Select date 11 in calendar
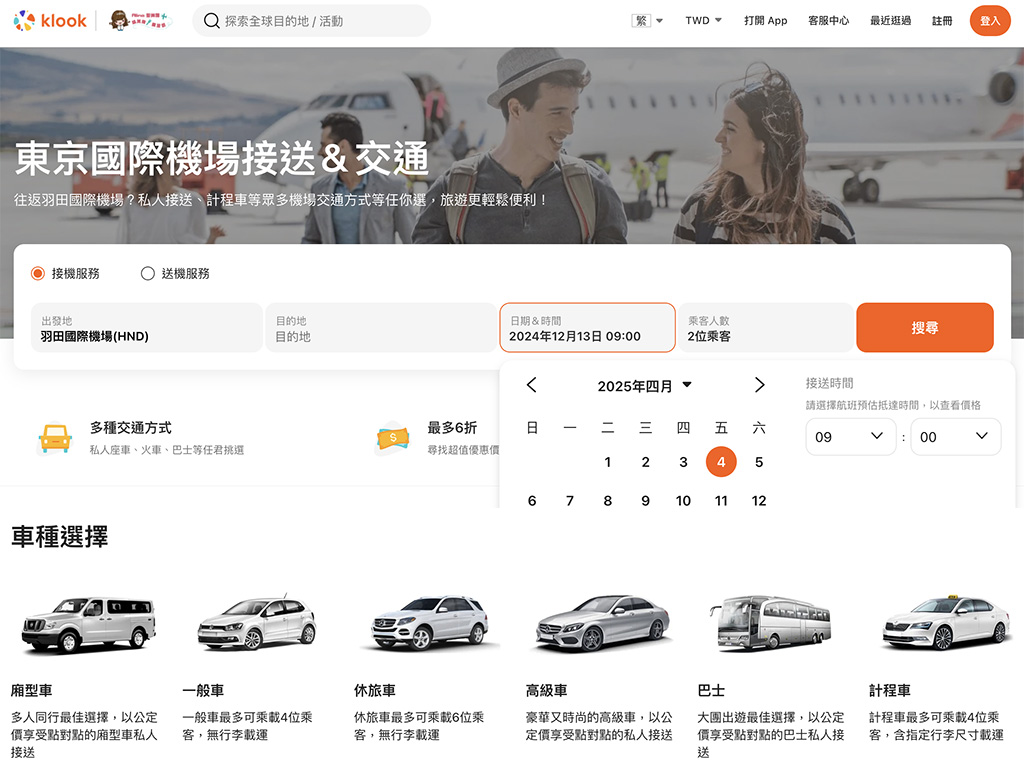1024x768 pixels. click(x=721, y=501)
